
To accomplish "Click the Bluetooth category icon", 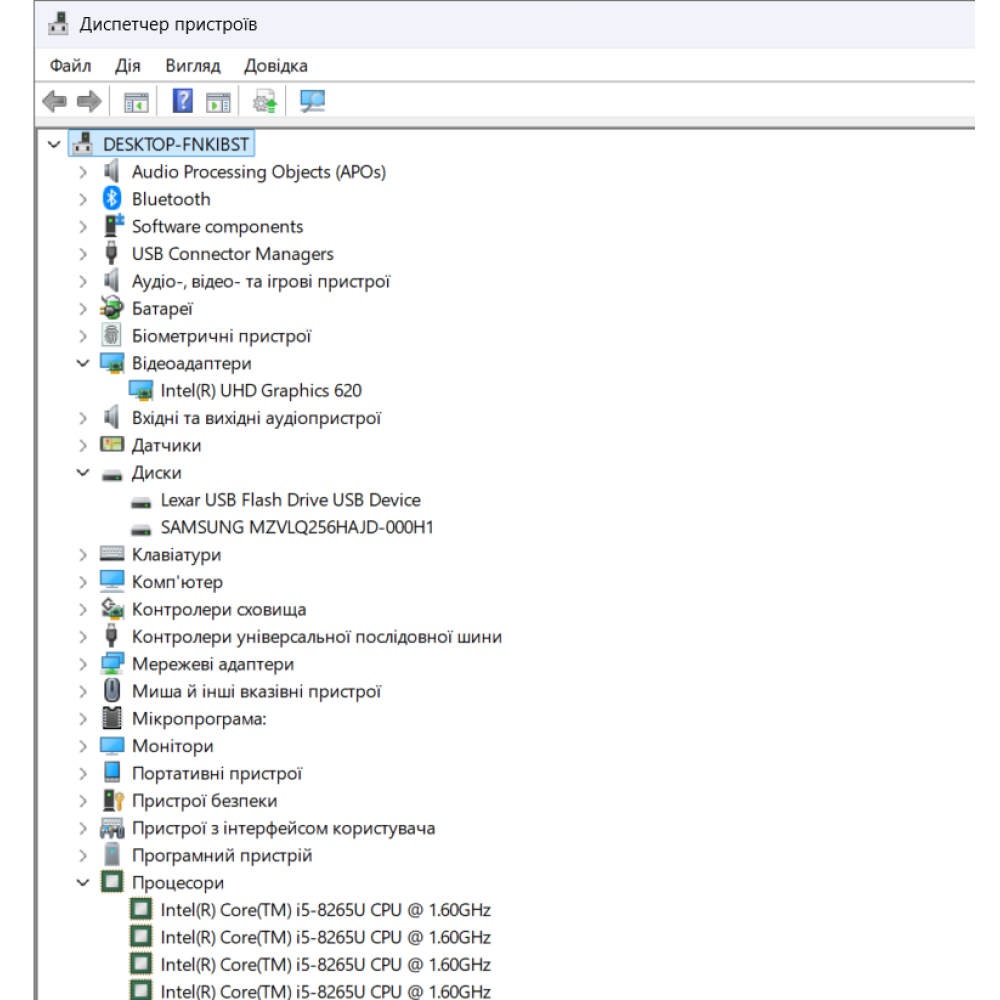I will (112, 199).
